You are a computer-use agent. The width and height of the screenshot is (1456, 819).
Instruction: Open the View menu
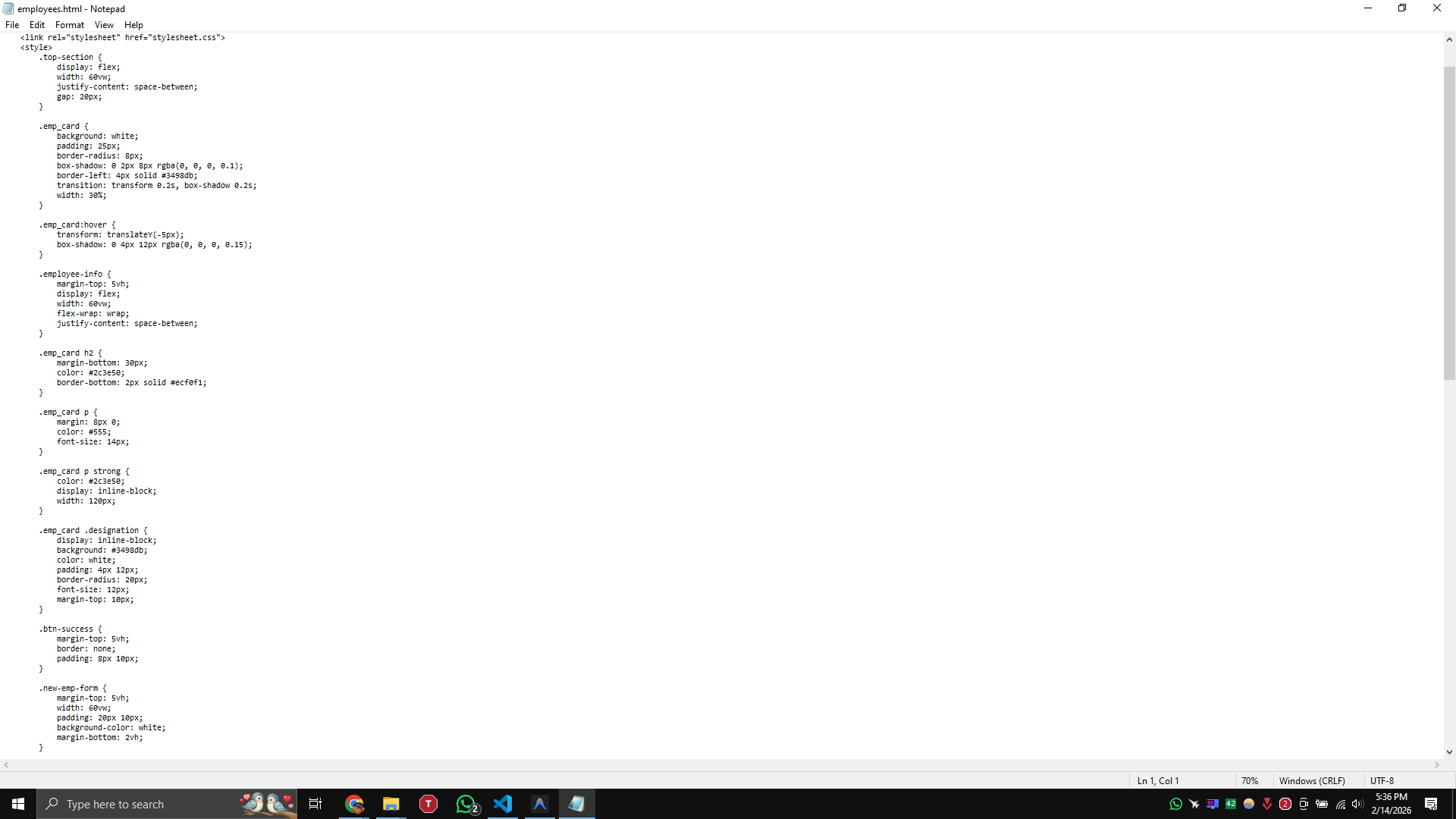pos(104,25)
